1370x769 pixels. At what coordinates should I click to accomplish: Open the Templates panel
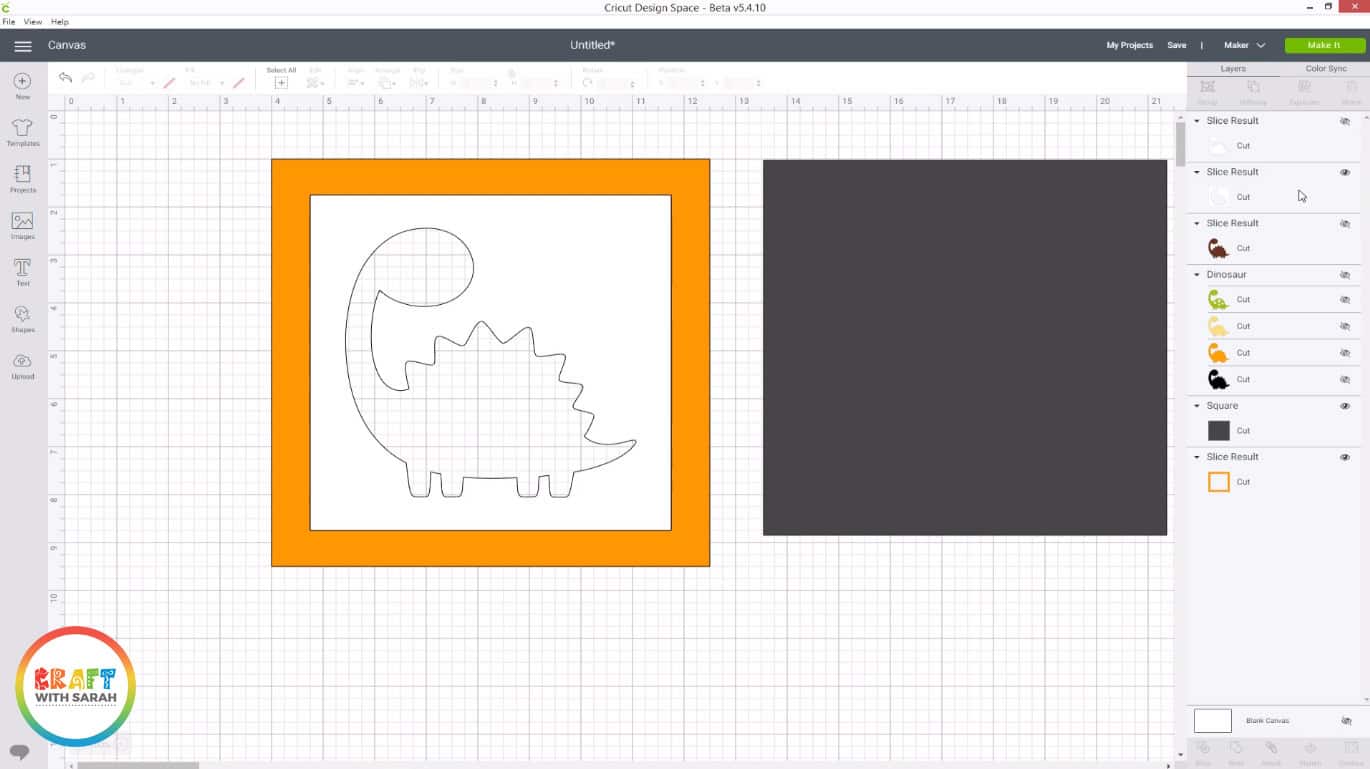pyautogui.click(x=22, y=129)
